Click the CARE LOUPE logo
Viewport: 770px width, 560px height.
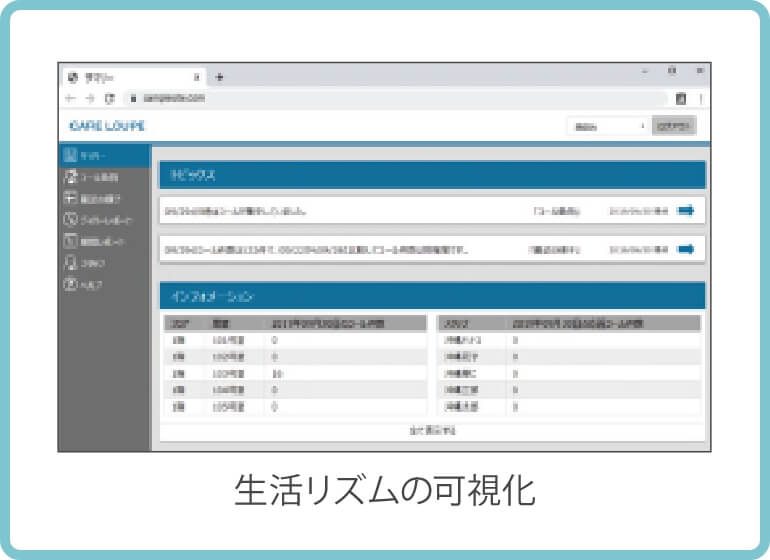[107, 126]
